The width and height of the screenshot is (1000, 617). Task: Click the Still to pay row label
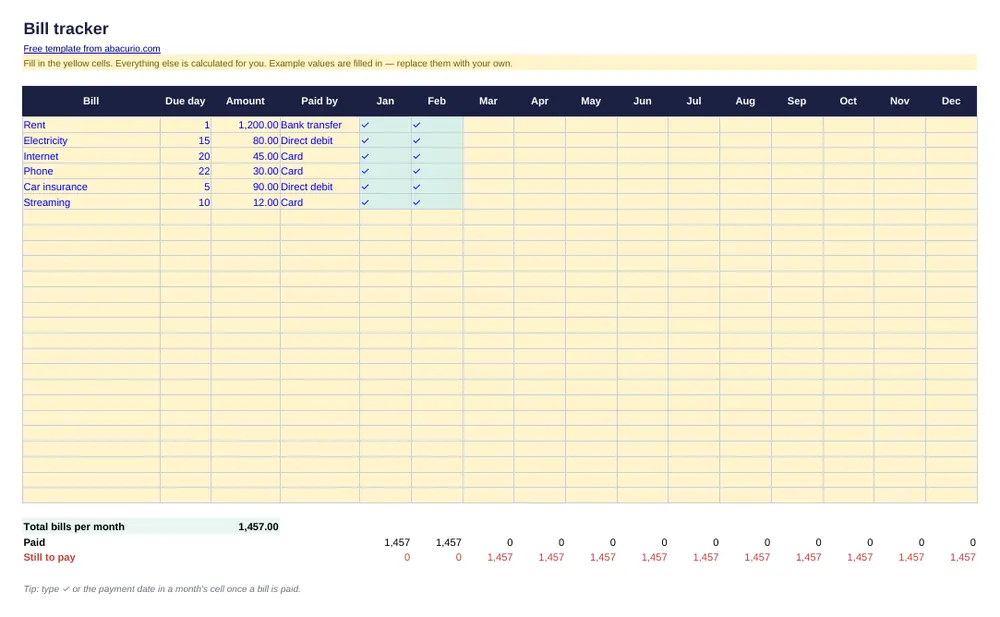49,558
